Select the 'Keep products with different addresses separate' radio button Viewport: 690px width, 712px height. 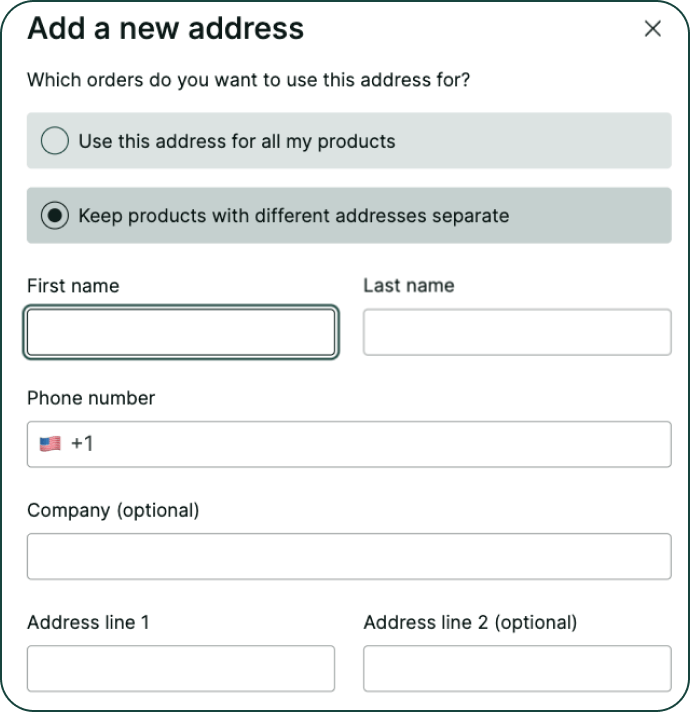(55, 215)
